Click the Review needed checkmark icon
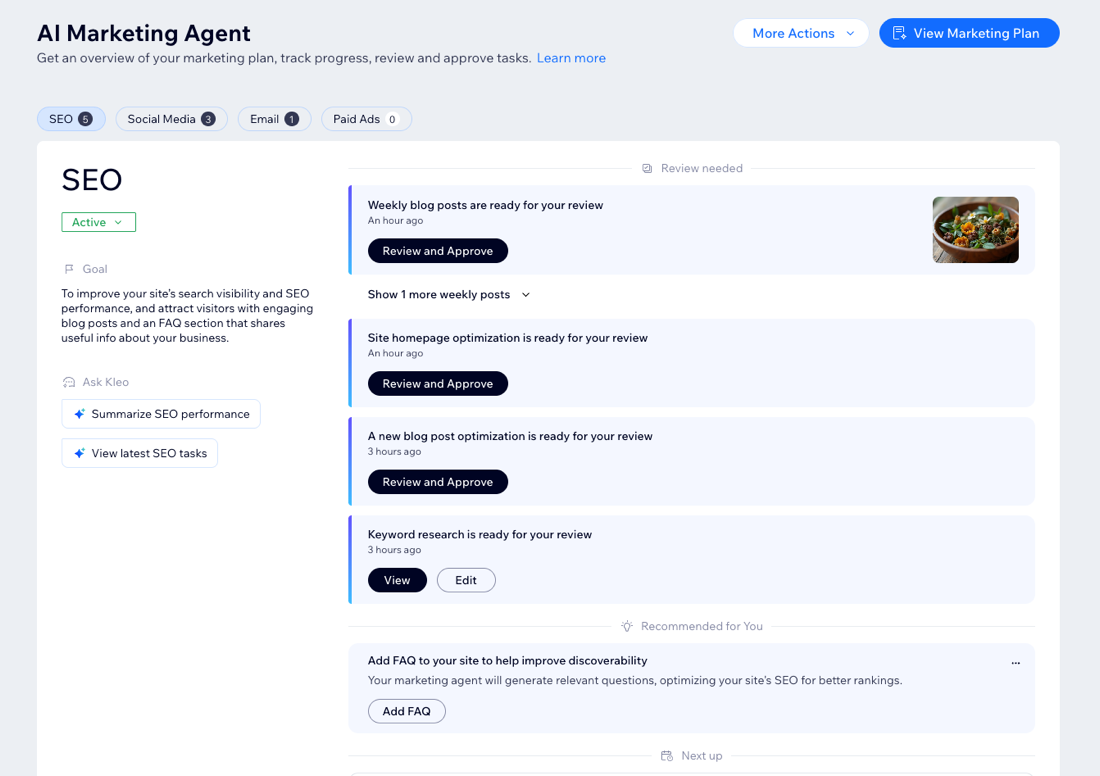The width and height of the screenshot is (1100, 776). (648, 168)
